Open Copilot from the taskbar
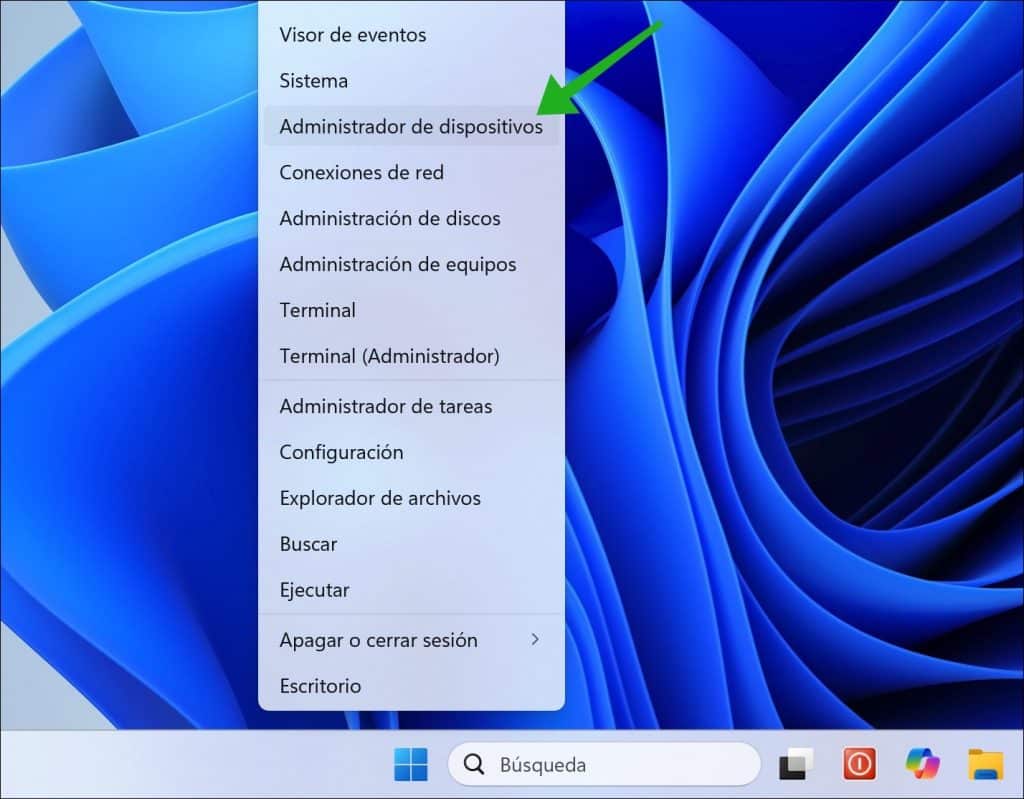The width and height of the screenshot is (1024, 799). pos(923,764)
